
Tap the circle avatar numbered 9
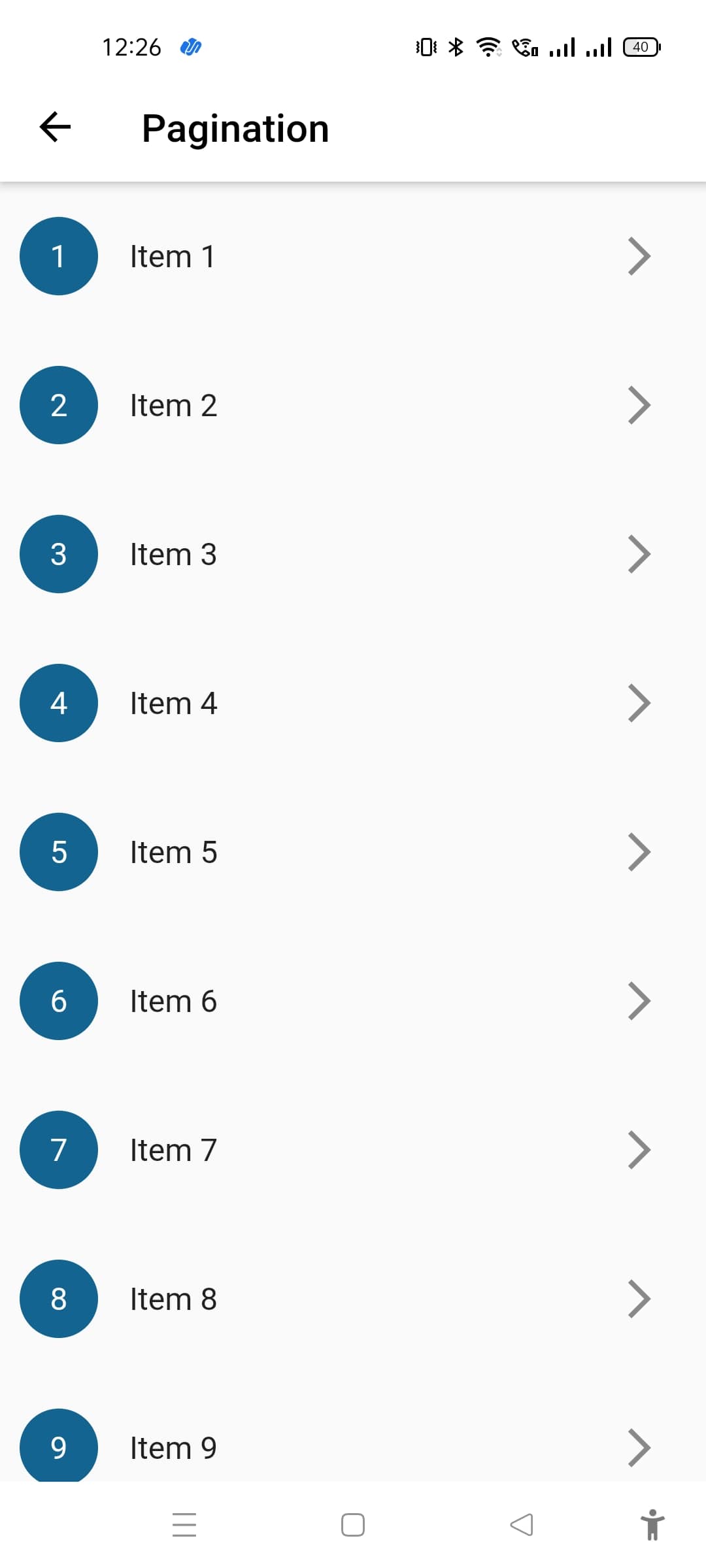(x=59, y=1445)
